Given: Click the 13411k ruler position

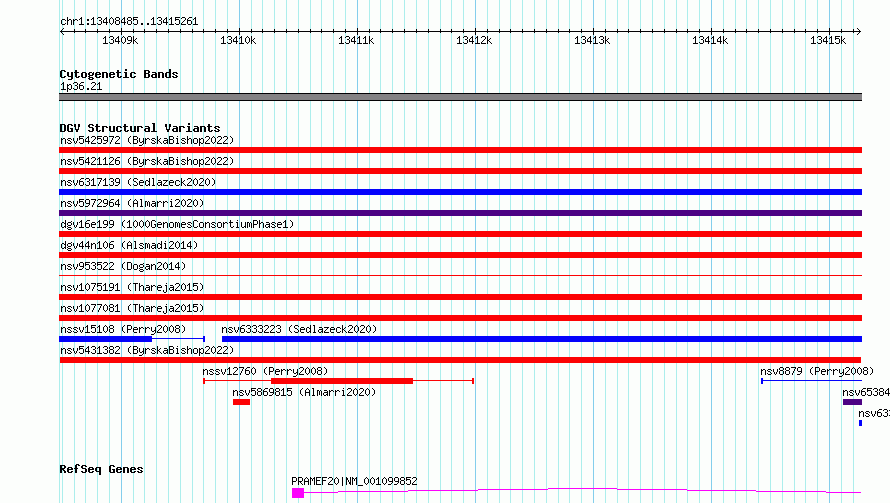Looking at the screenshot, I should point(356,40).
